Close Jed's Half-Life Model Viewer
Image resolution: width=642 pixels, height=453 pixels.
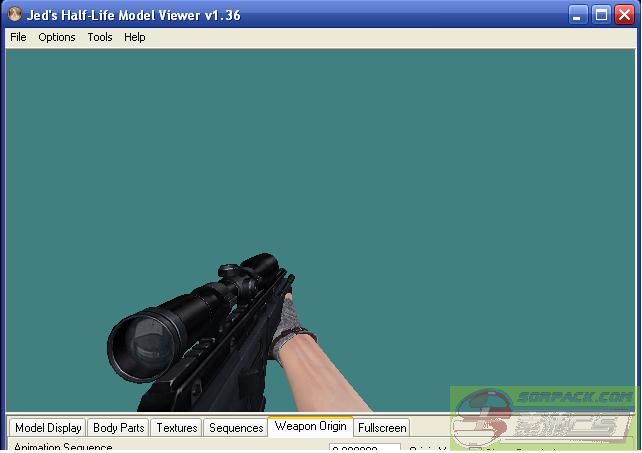click(x=624, y=15)
